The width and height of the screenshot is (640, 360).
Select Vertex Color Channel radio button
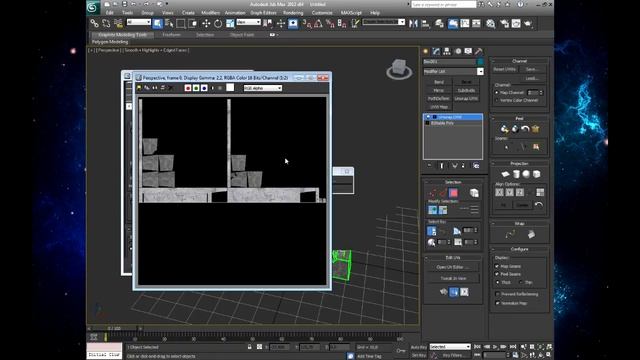497,100
